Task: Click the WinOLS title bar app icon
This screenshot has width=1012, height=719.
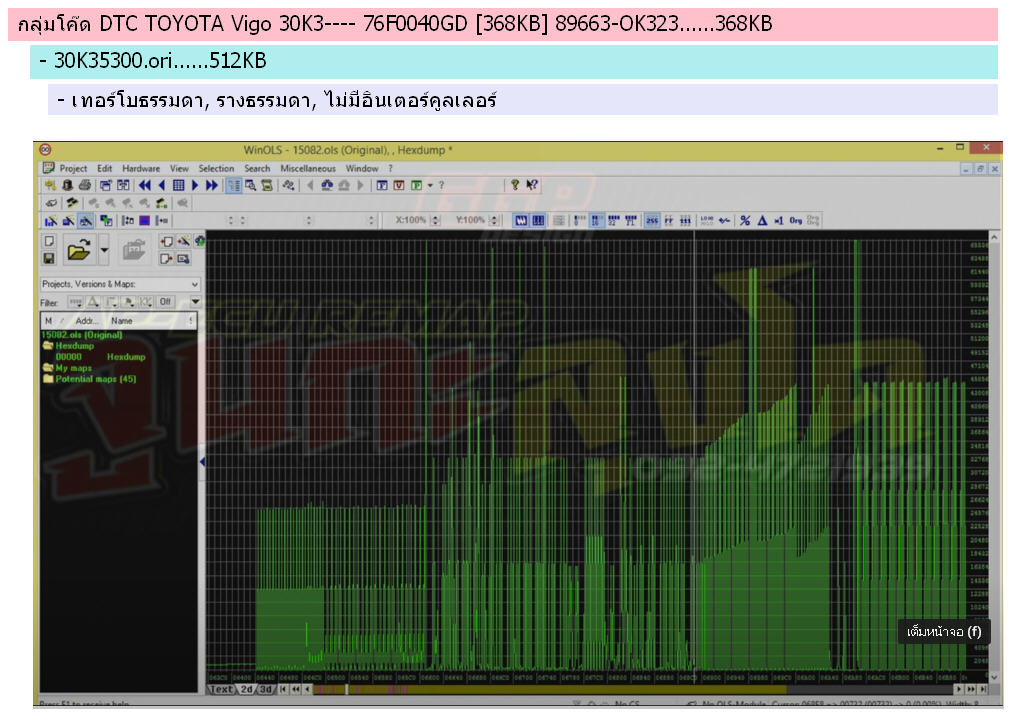Action: pyautogui.click(x=46, y=150)
